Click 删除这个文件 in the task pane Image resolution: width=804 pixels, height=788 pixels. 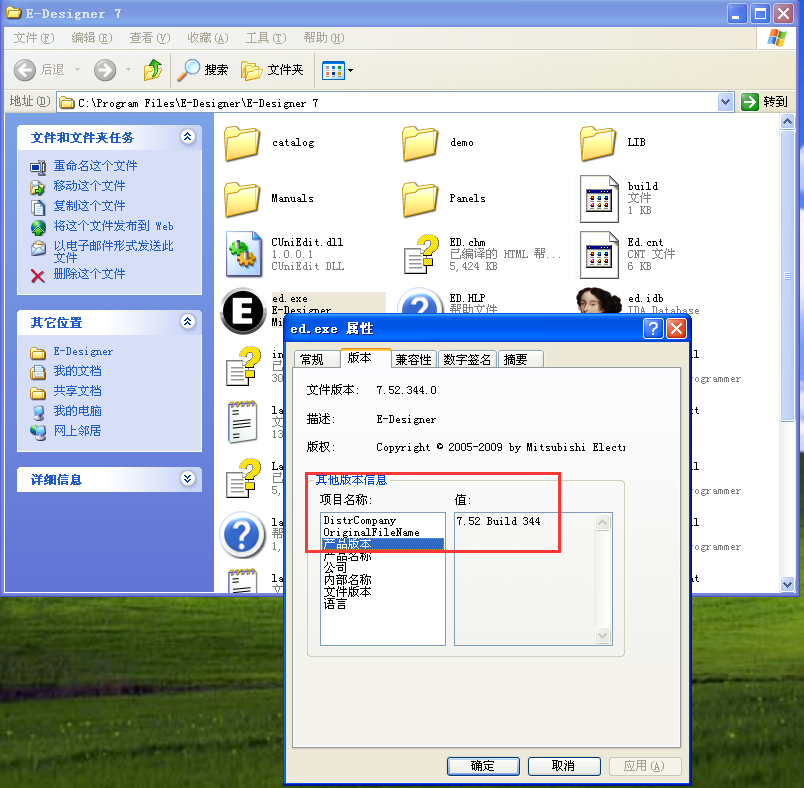coord(89,274)
